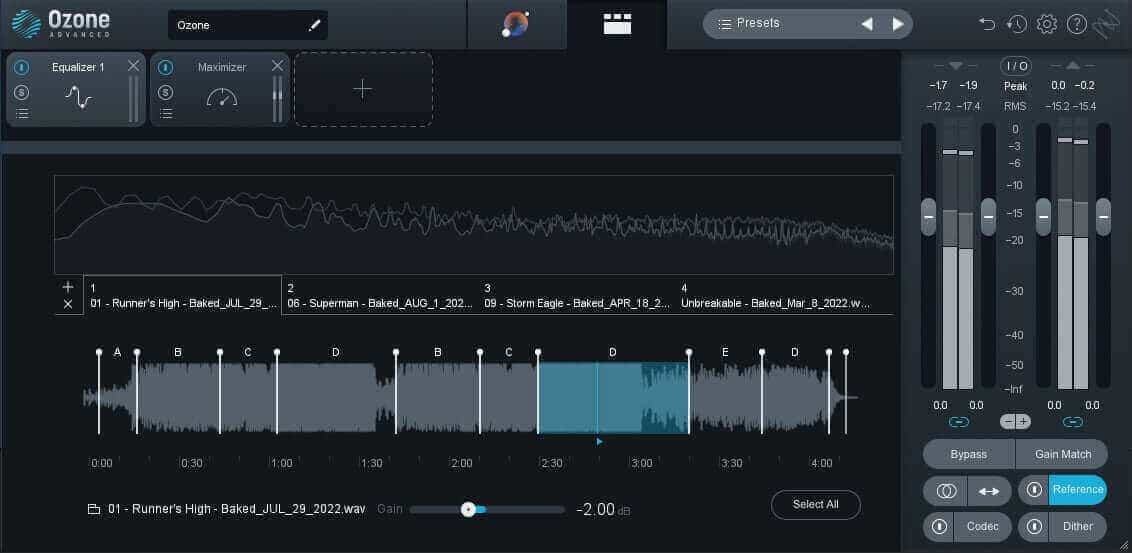Adjust the left output gain fader
The height and width of the screenshot is (553, 1132).
click(x=1043, y=217)
